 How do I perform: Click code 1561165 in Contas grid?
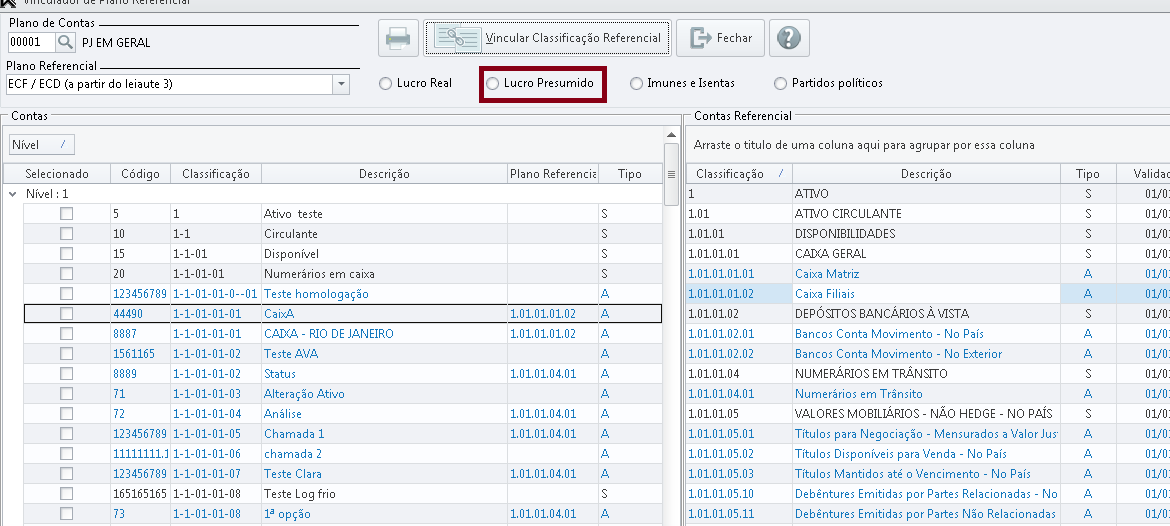tap(134, 354)
